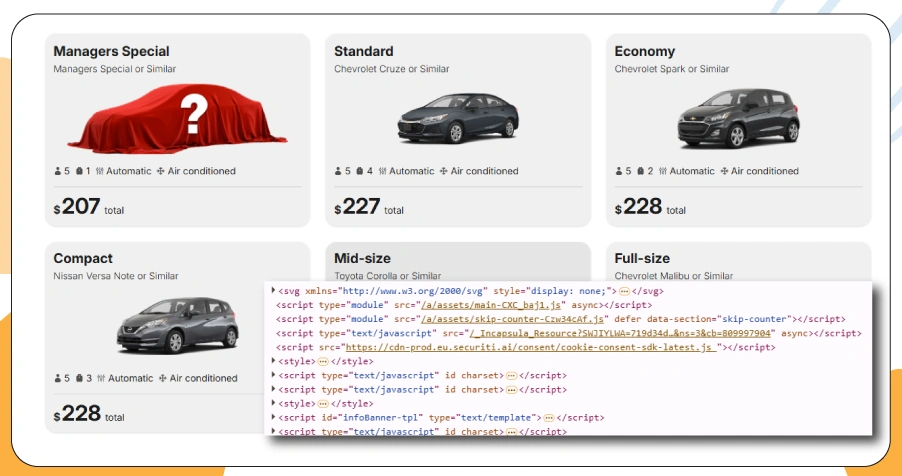902x476 pixels.
Task: Click the luggage icon on Standard card
Action: [x=360, y=171]
